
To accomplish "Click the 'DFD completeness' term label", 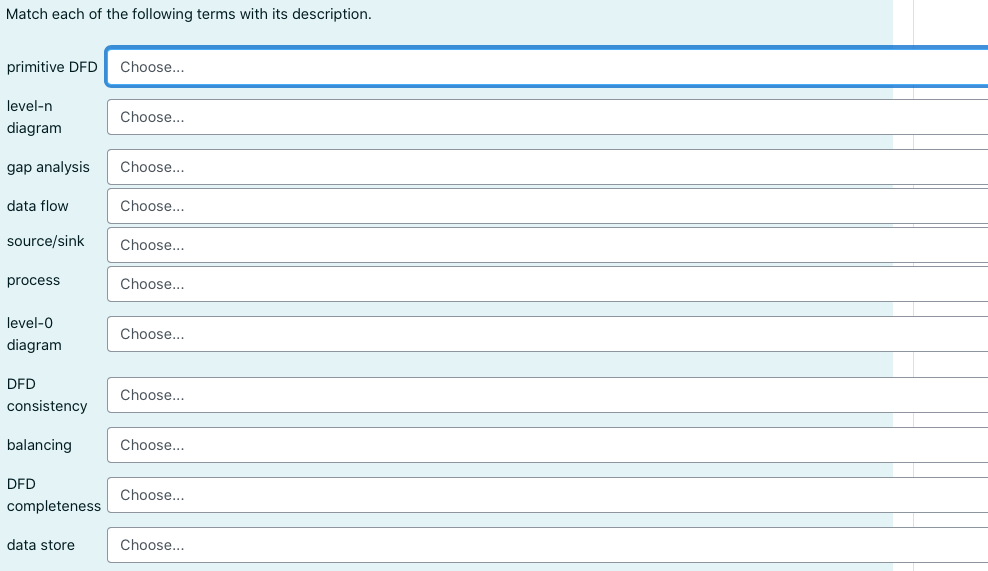I will click(54, 495).
